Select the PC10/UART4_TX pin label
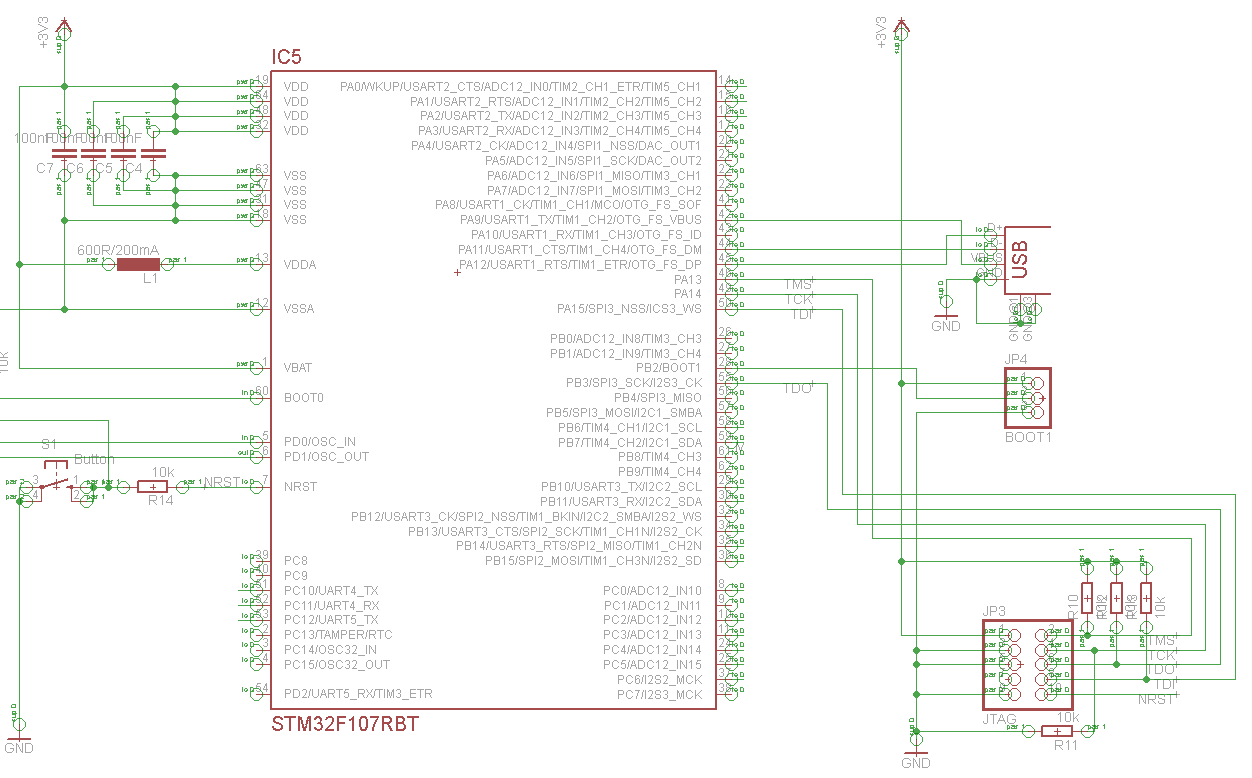 coord(331,591)
